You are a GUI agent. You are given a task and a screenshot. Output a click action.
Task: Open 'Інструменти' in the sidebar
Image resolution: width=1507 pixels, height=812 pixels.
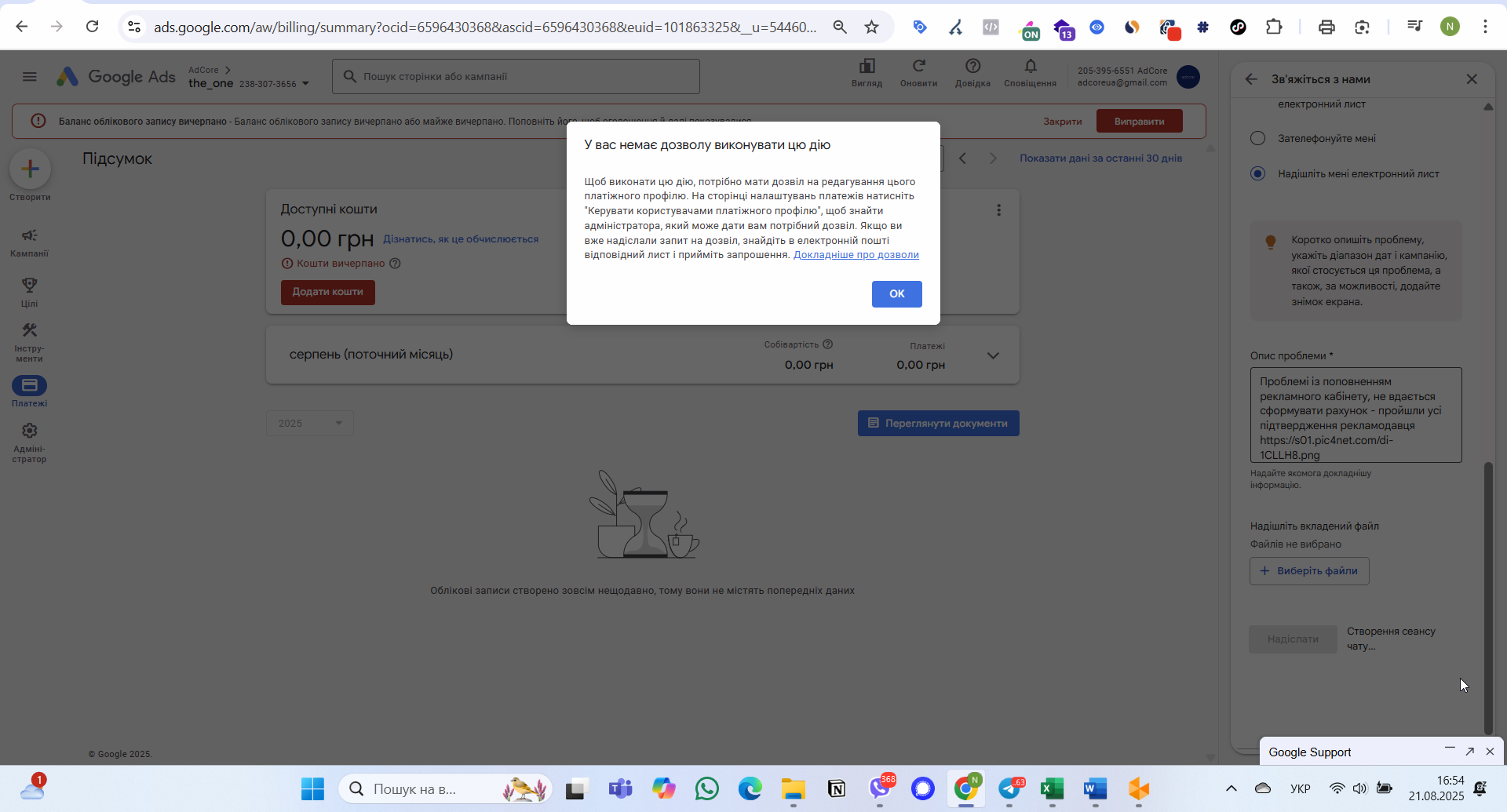tap(30, 342)
